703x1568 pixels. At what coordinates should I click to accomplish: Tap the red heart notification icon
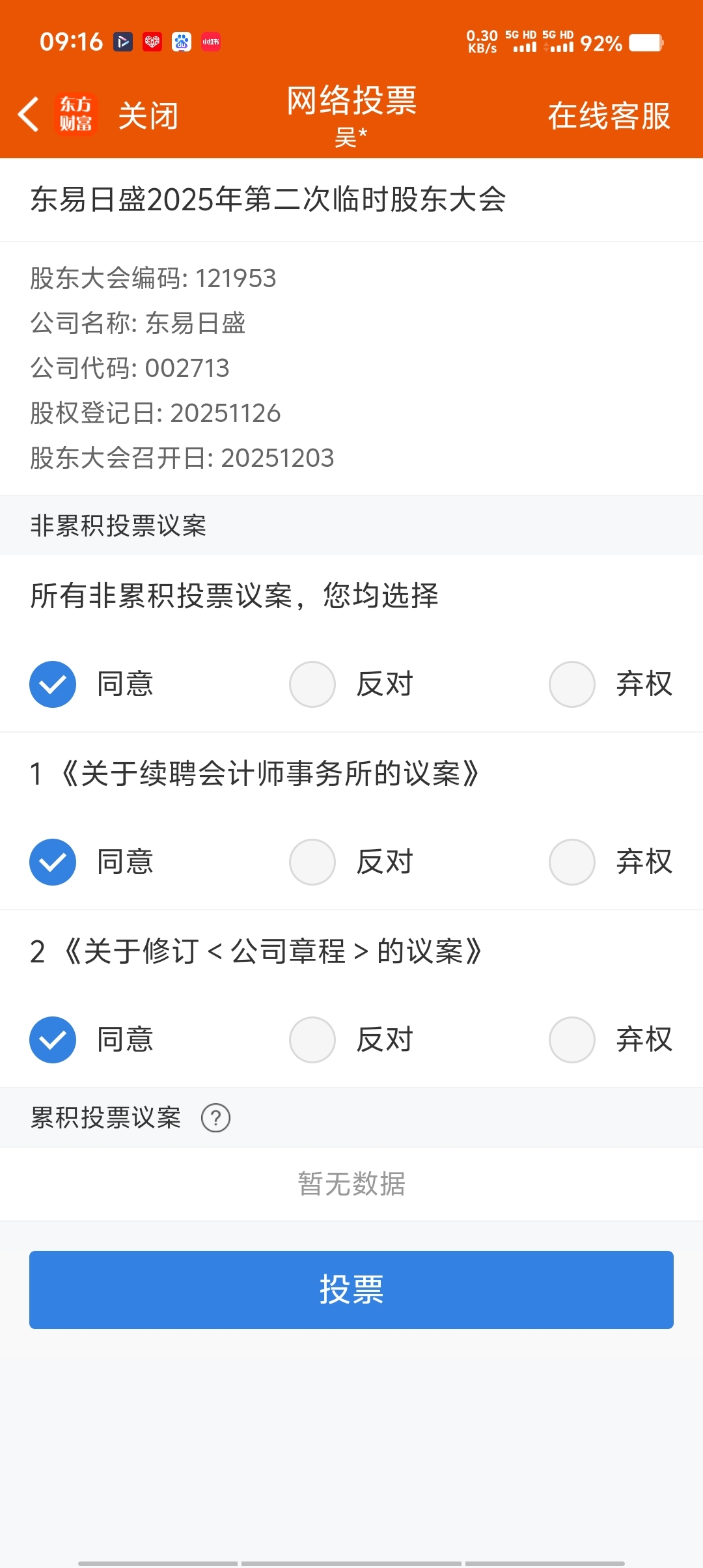coord(152,42)
